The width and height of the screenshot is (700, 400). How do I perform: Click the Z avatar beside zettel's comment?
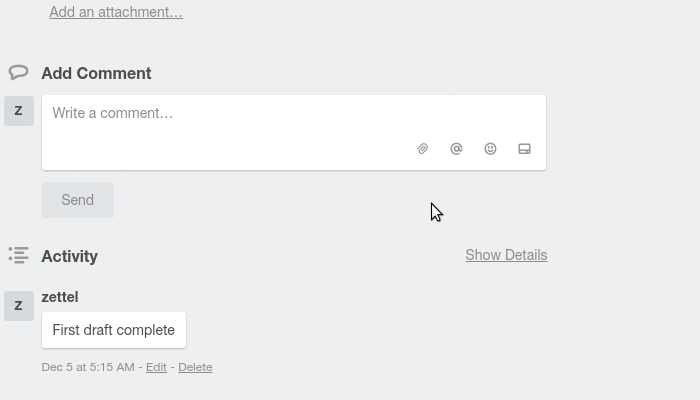19,306
